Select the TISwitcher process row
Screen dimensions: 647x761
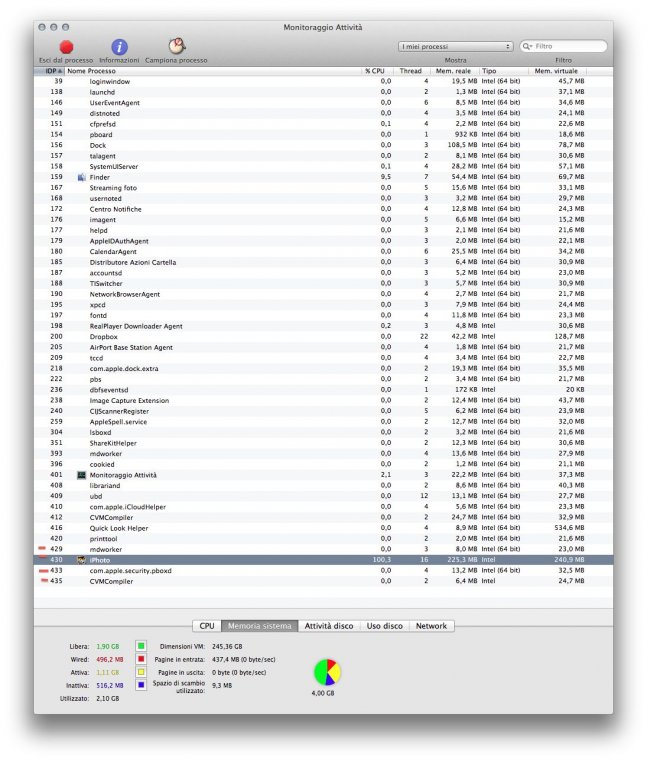click(x=323, y=283)
